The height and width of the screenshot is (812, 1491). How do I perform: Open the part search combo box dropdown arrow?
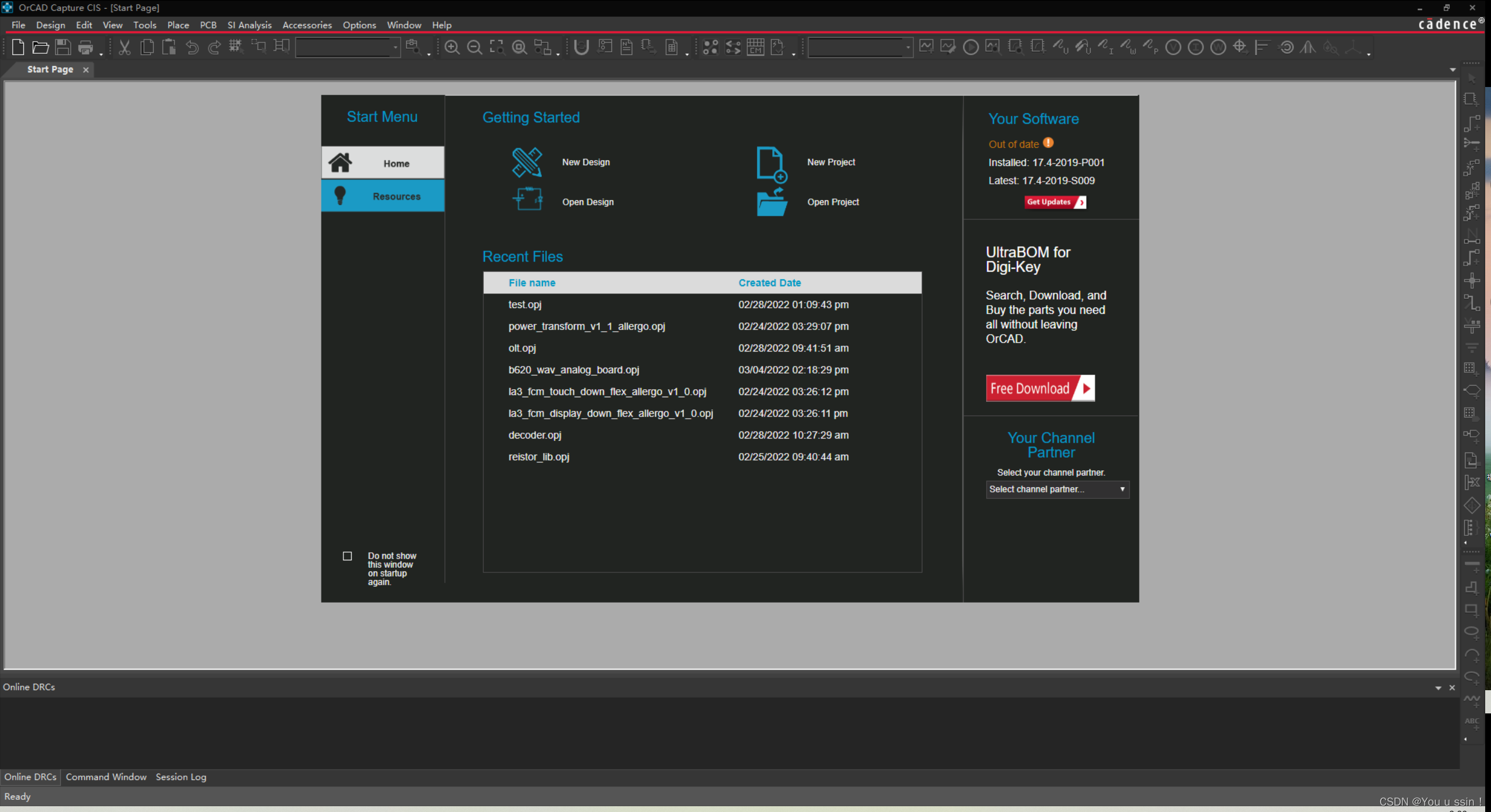[396, 48]
